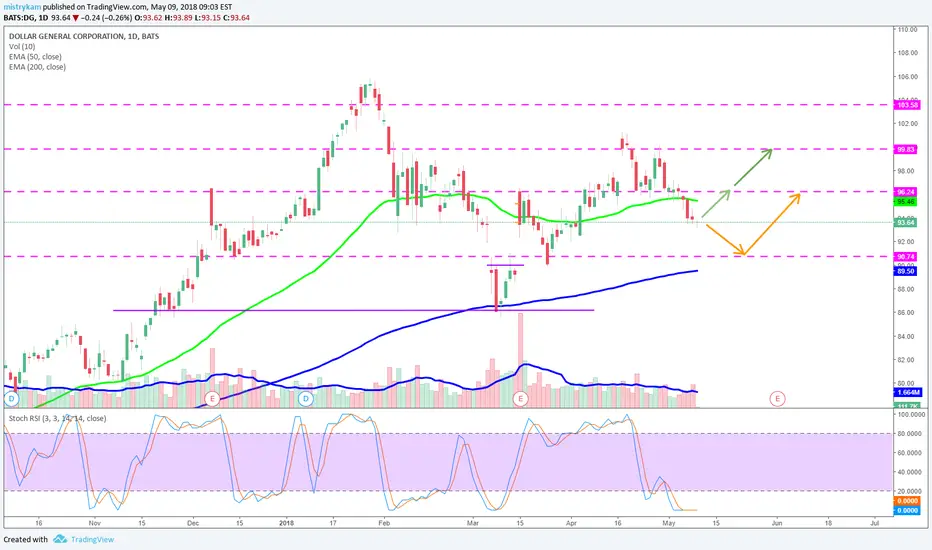
Task: Click the dividend D marker in mid-October
Action: (x=11, y=398)
